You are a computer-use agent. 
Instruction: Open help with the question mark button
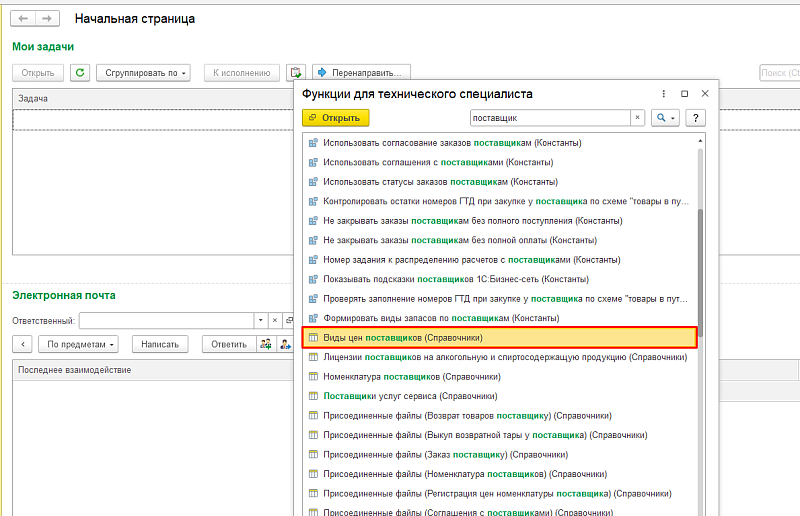(x=696, y=118)
